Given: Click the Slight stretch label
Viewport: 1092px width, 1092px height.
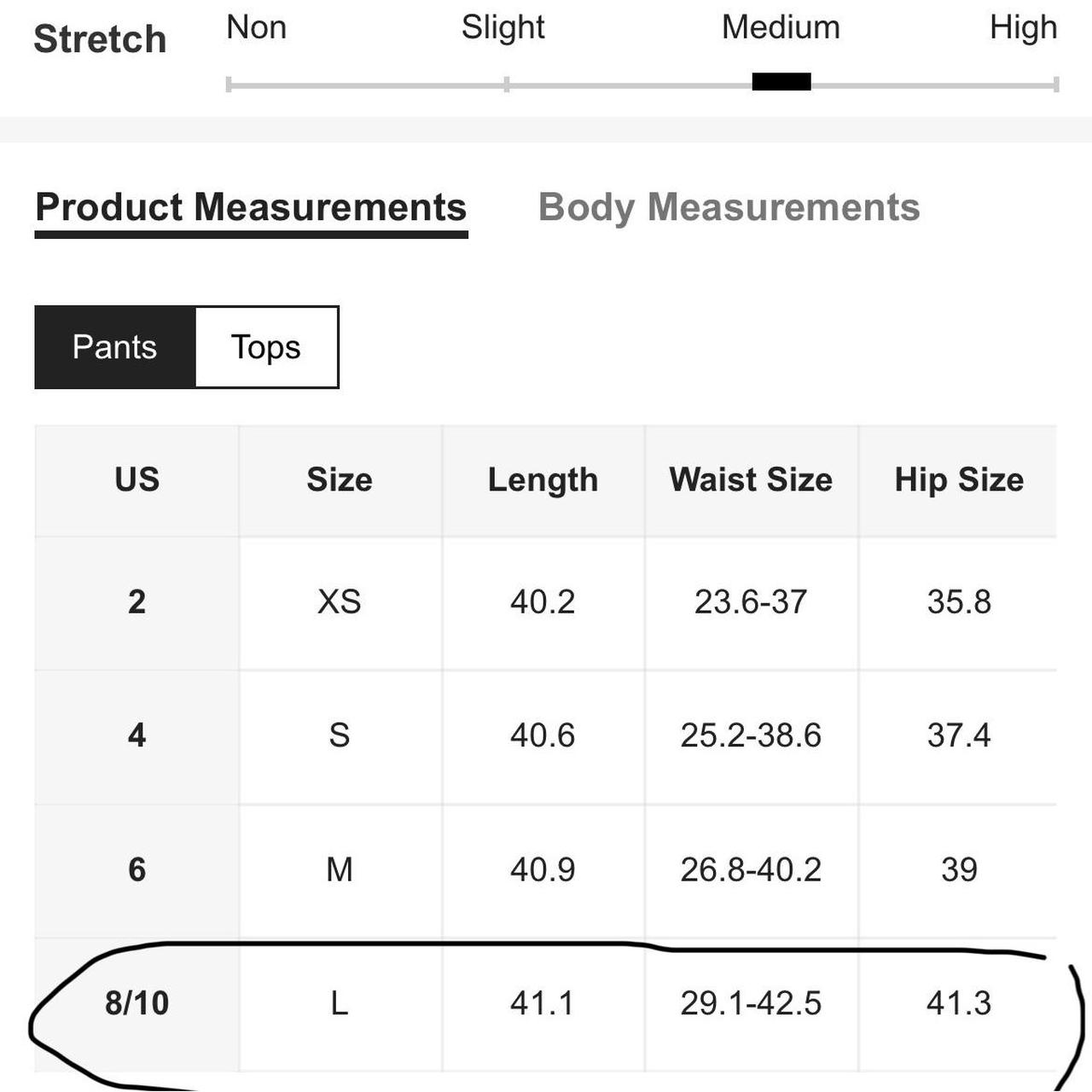Looking at the screenshot, I should 502,27.
